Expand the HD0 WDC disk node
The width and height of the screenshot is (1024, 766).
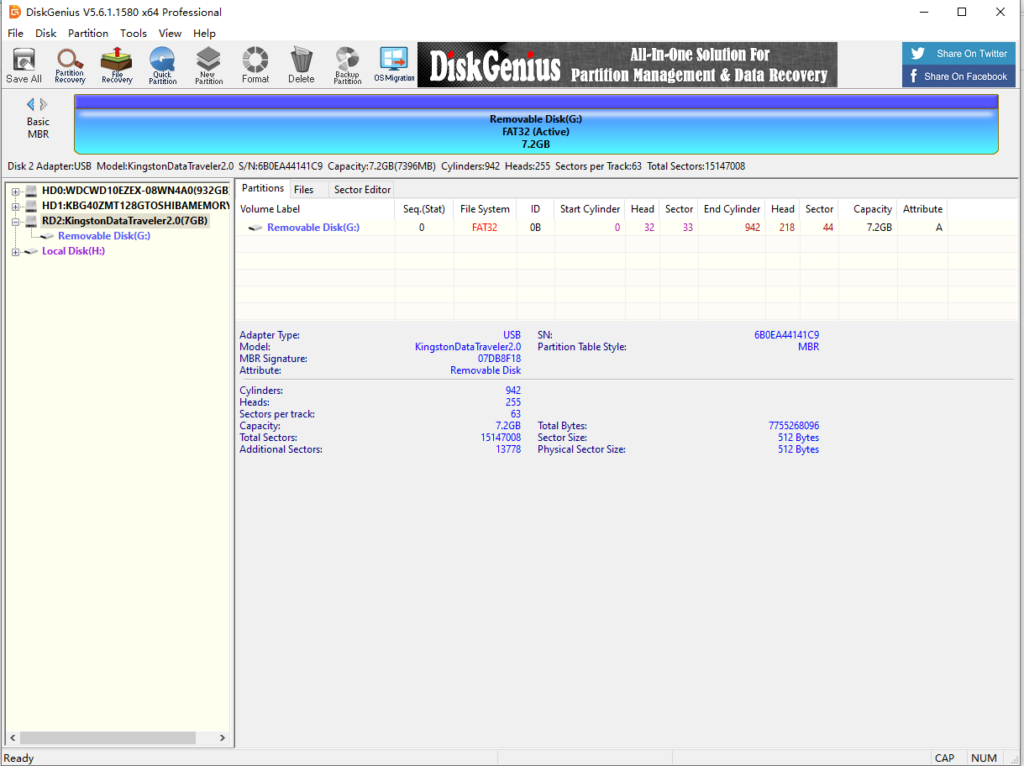[15, 191]
